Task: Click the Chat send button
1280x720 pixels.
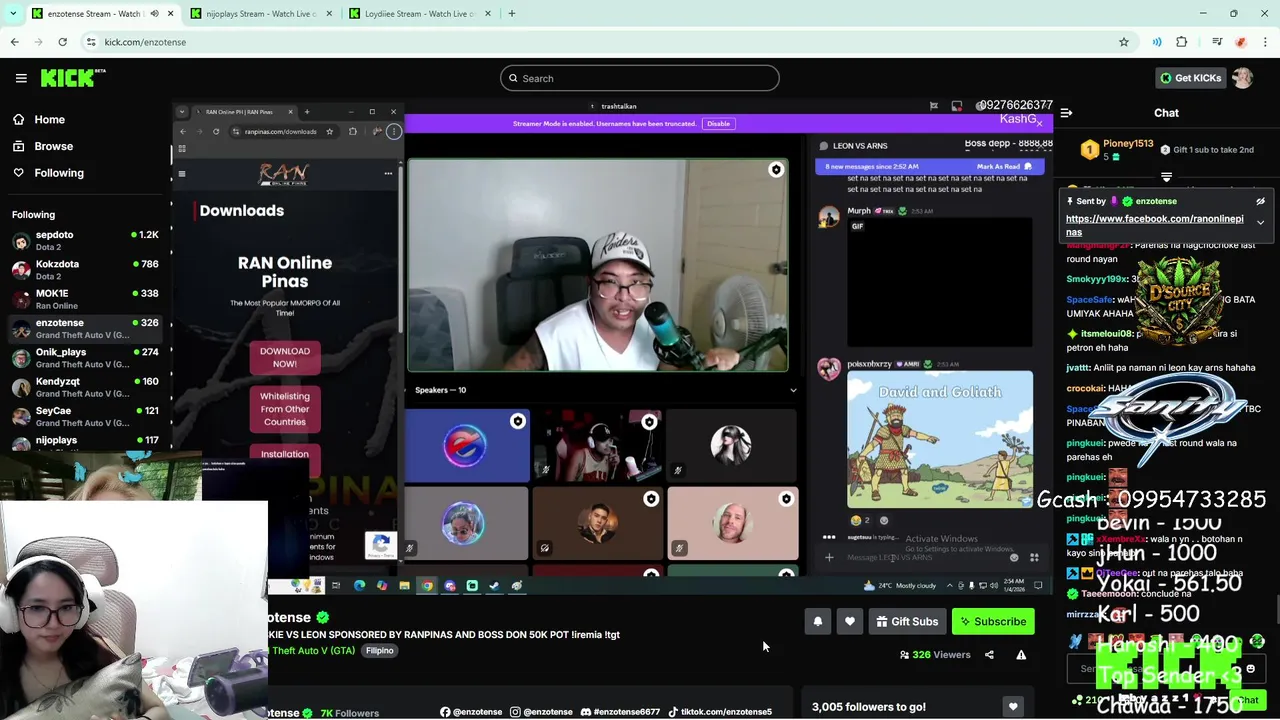Action: pos(1247,700)
